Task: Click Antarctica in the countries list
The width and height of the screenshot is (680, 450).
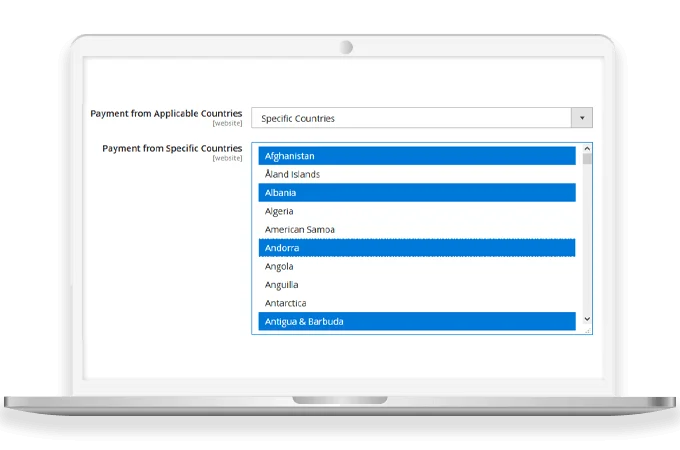Action: coord(416,303)
